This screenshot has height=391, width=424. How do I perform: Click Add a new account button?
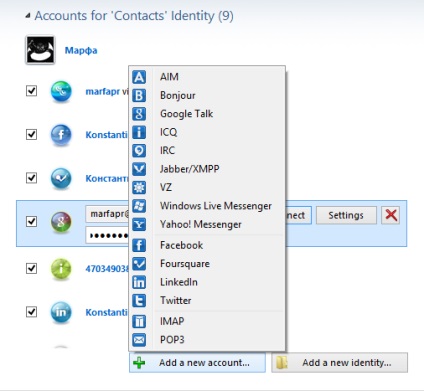point(197,363)
